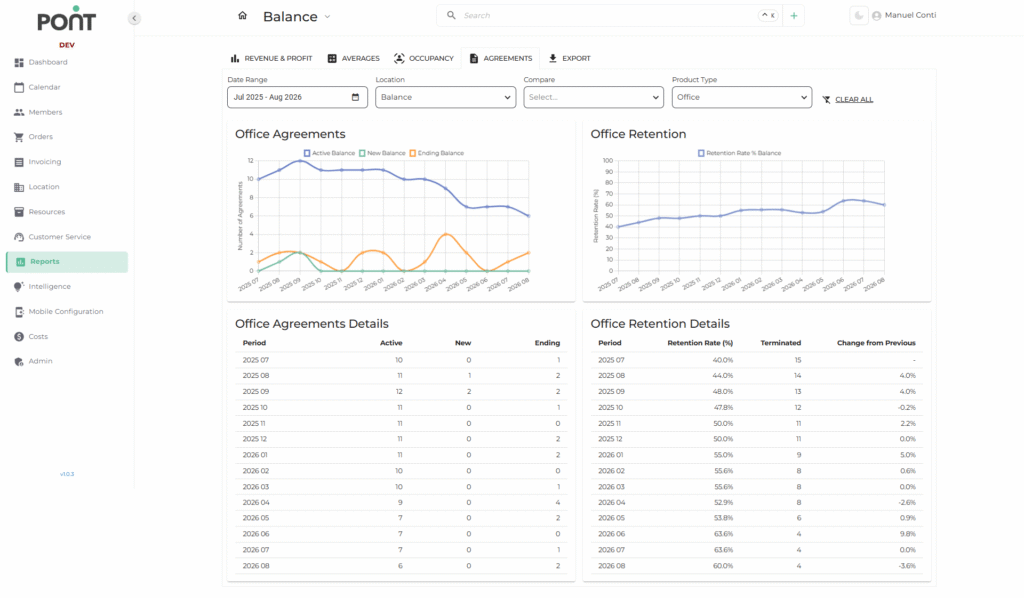
Task: Open the Compare select dropdown
Action: coord(593,97)
